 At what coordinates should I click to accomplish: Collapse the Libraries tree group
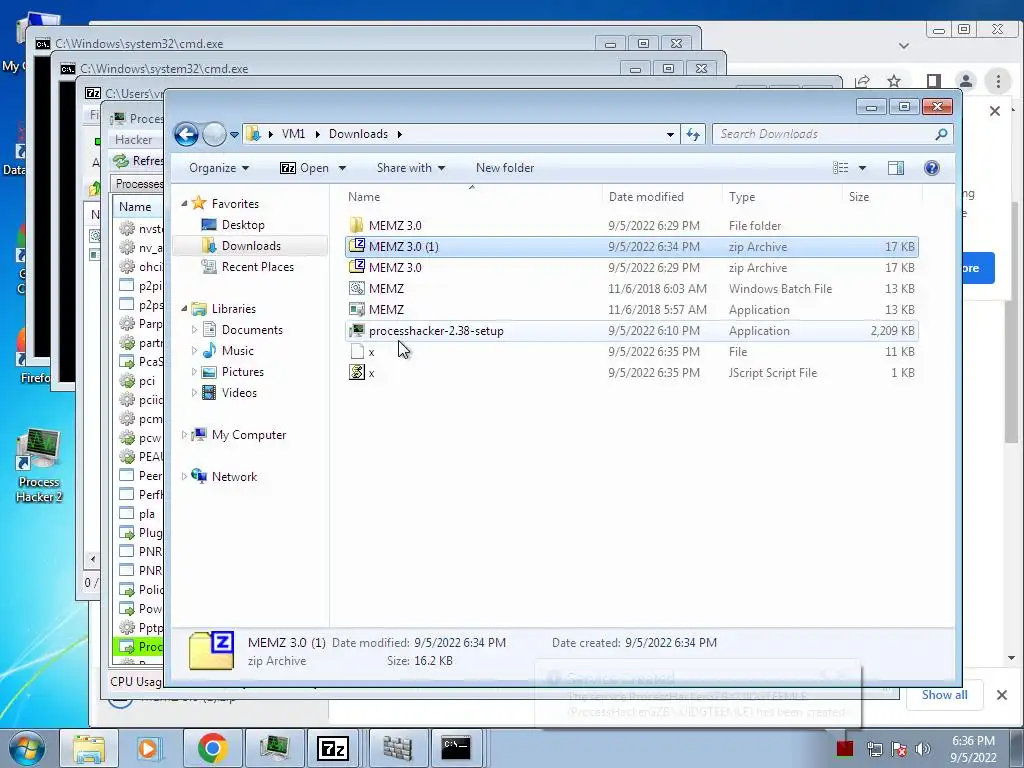pyautogui.click(x=184, y=308)
